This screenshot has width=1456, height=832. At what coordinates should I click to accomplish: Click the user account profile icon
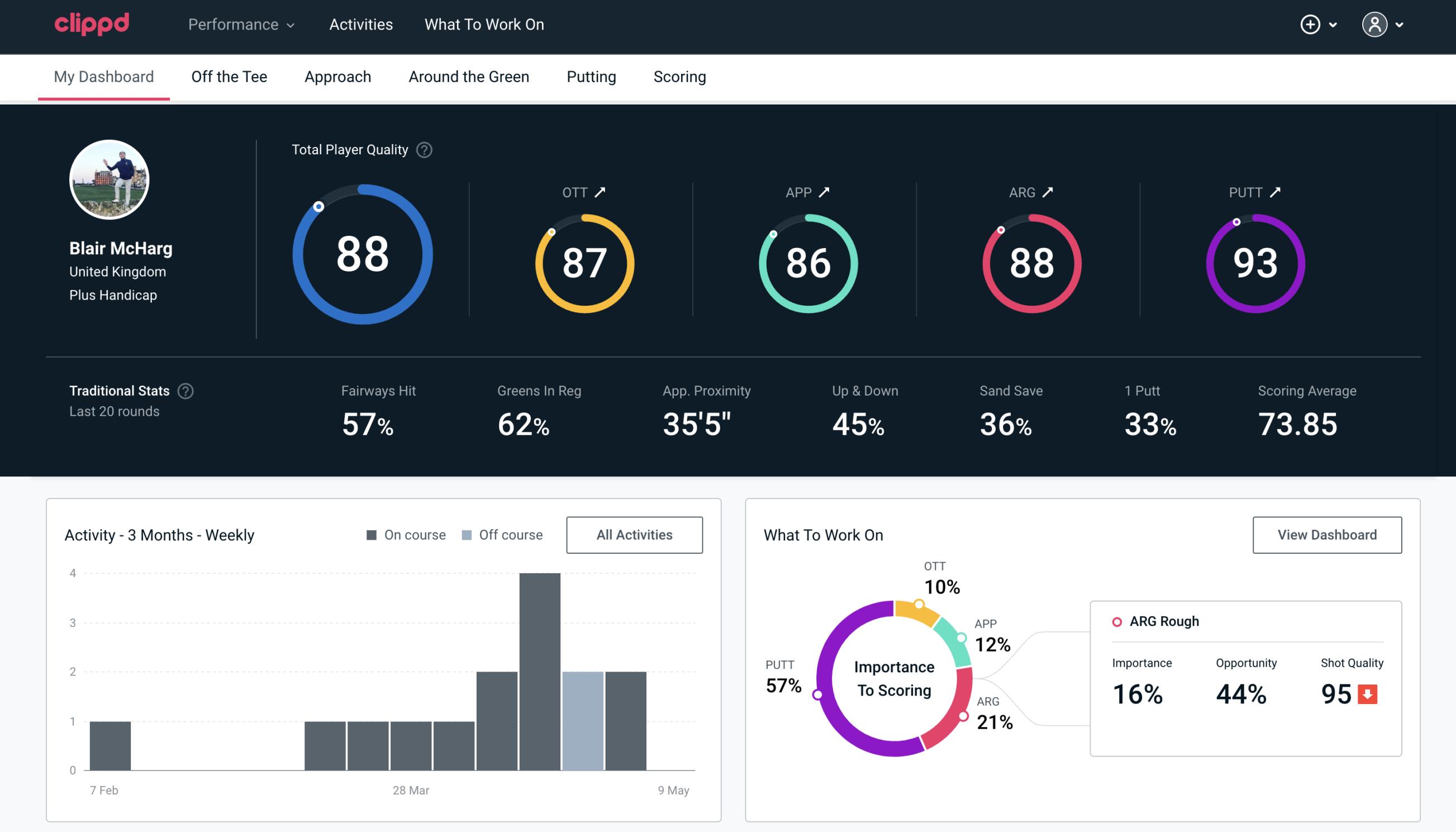click(x=1375, y=24)
